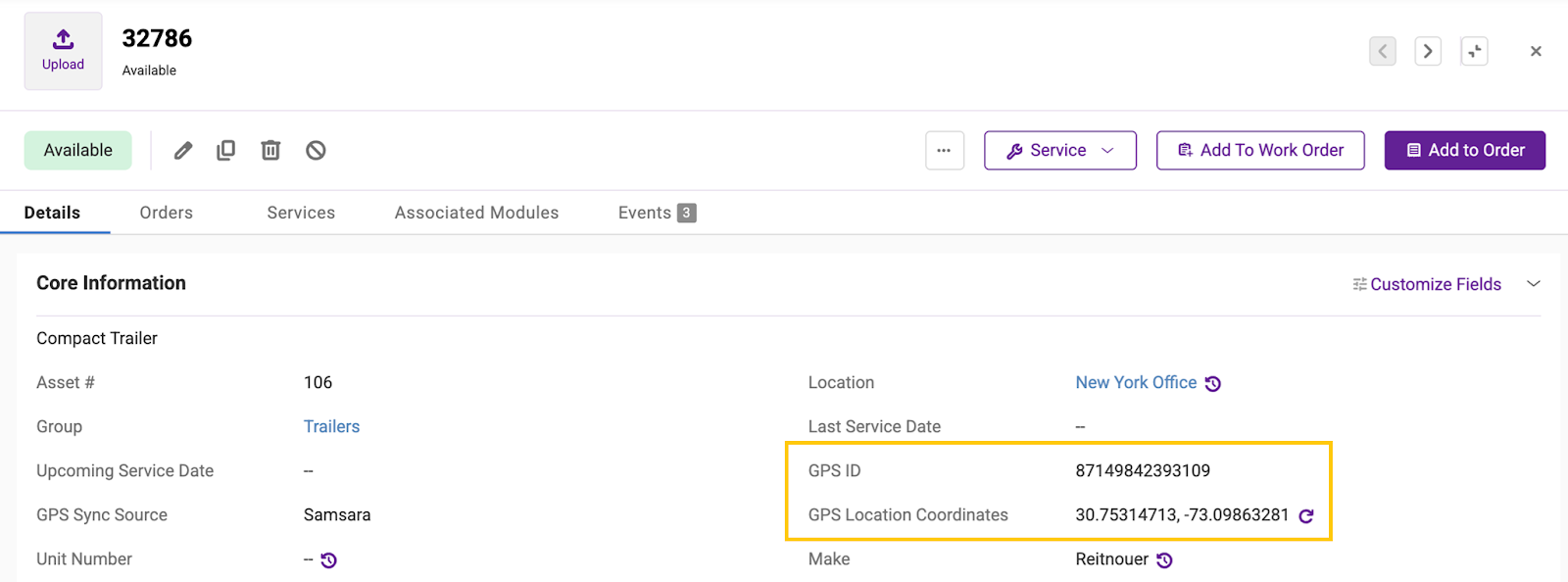
Task: Click the collapse view icon
Action: [x=1474, y=51]
